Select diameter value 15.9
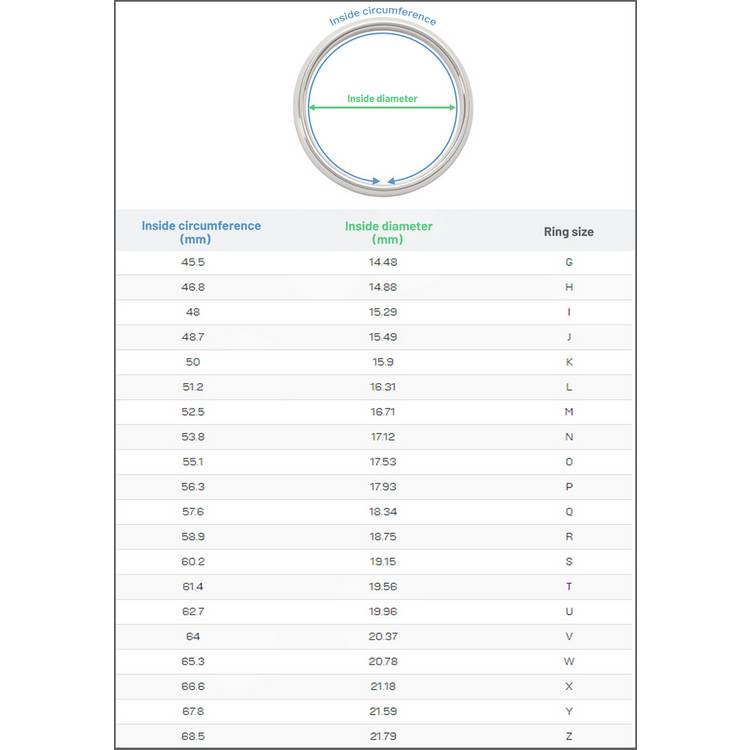This screenshot has height=750, width=750. (x=383, y=362)
